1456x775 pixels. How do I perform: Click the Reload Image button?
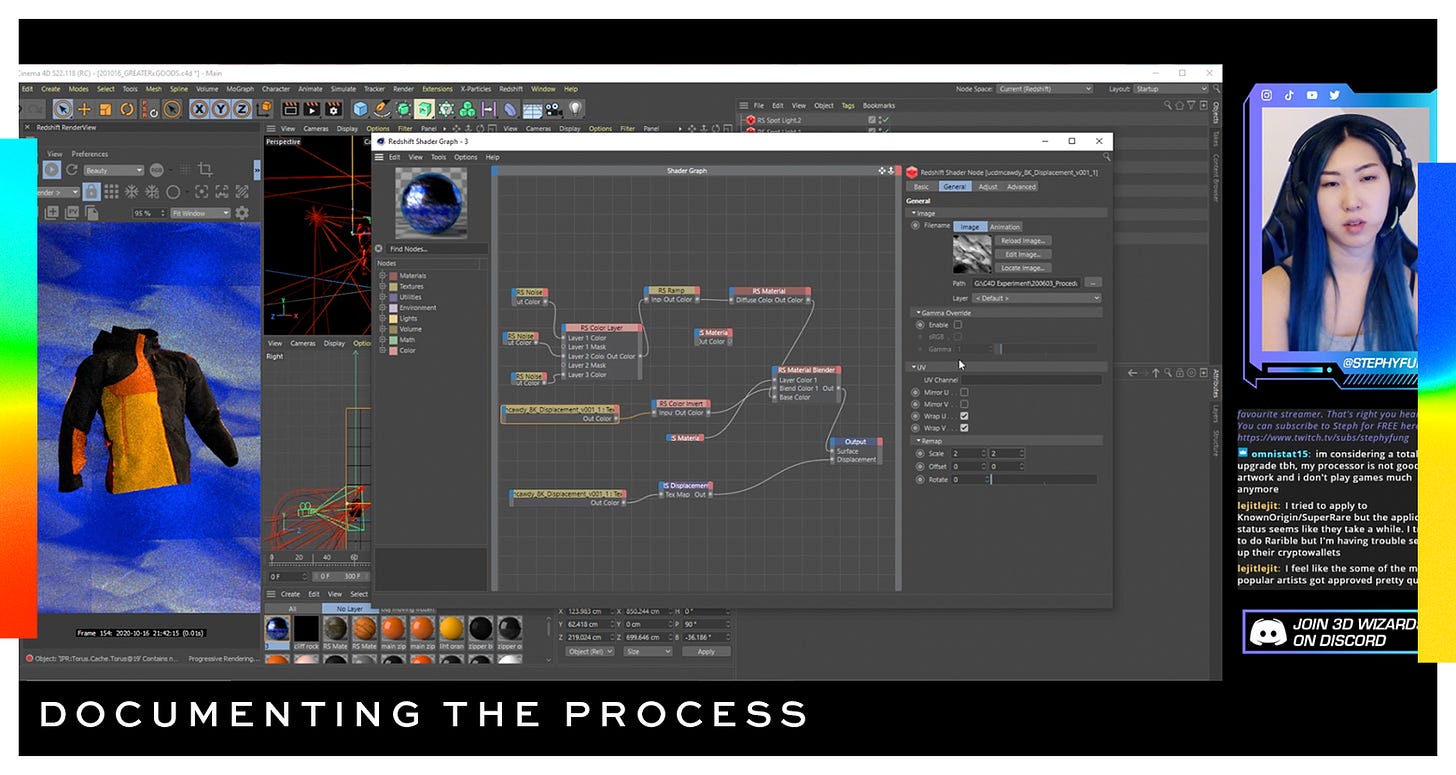(x=1022, y=241)
